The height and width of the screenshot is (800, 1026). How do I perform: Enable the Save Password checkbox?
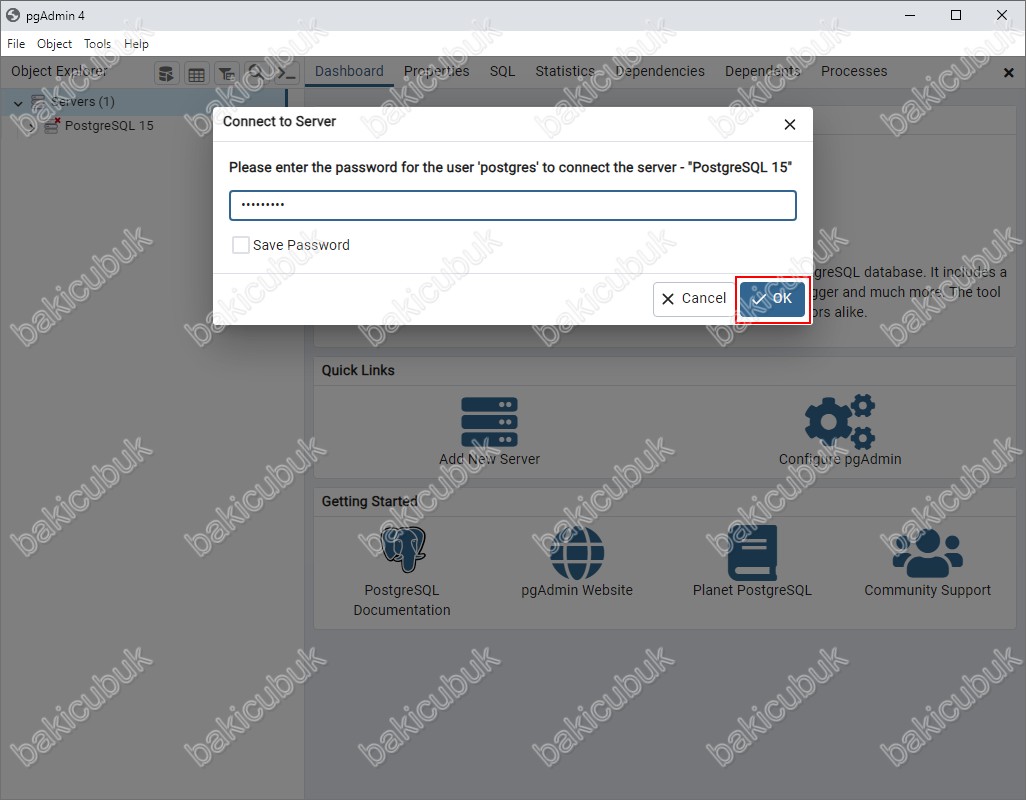pyautogui.click(x=241, y=245)
